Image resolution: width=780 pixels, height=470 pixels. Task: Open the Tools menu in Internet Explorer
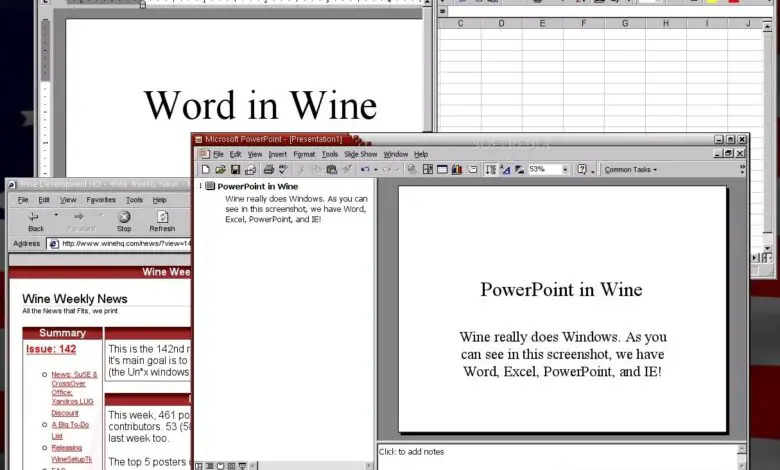134,199
